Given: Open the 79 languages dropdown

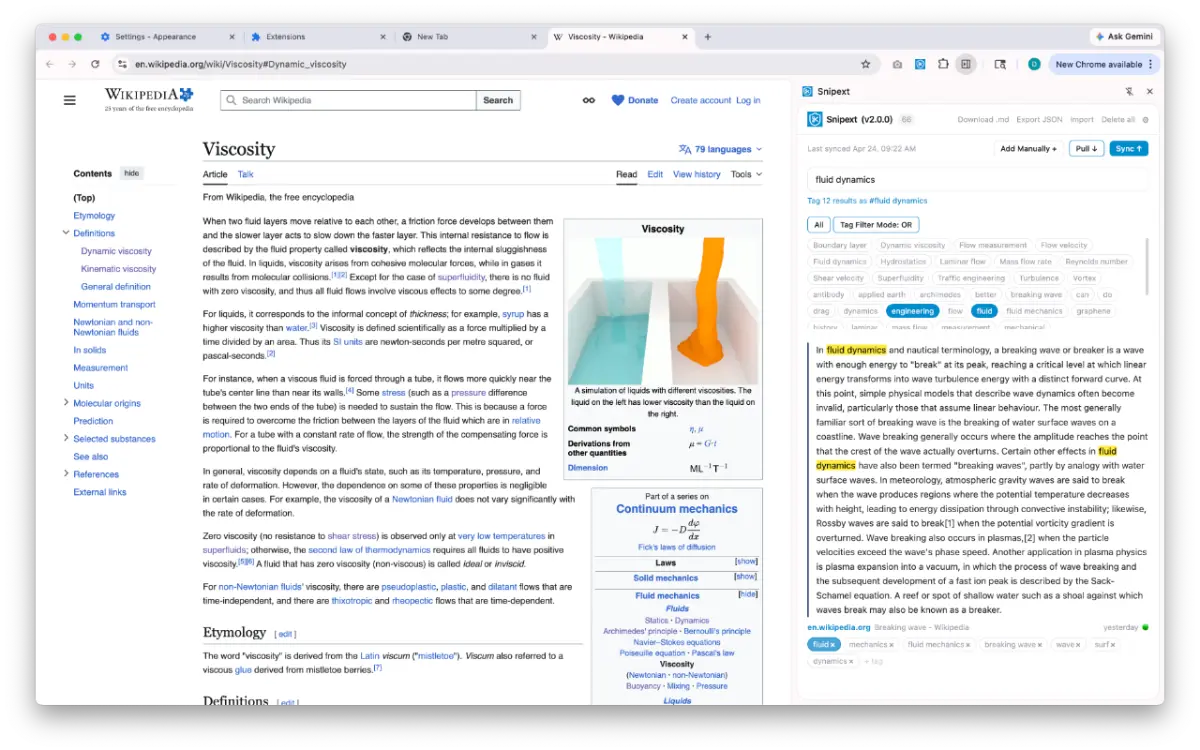Looking at the screenshot, I should tap(720, 149).
